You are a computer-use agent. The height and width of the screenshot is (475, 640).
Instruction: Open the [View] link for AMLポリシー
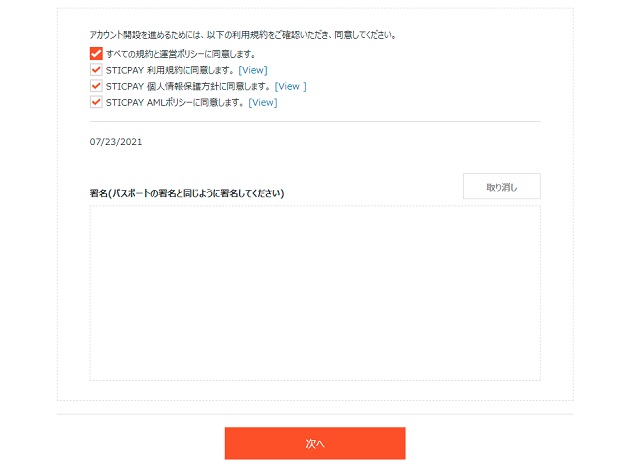[263, 102]
